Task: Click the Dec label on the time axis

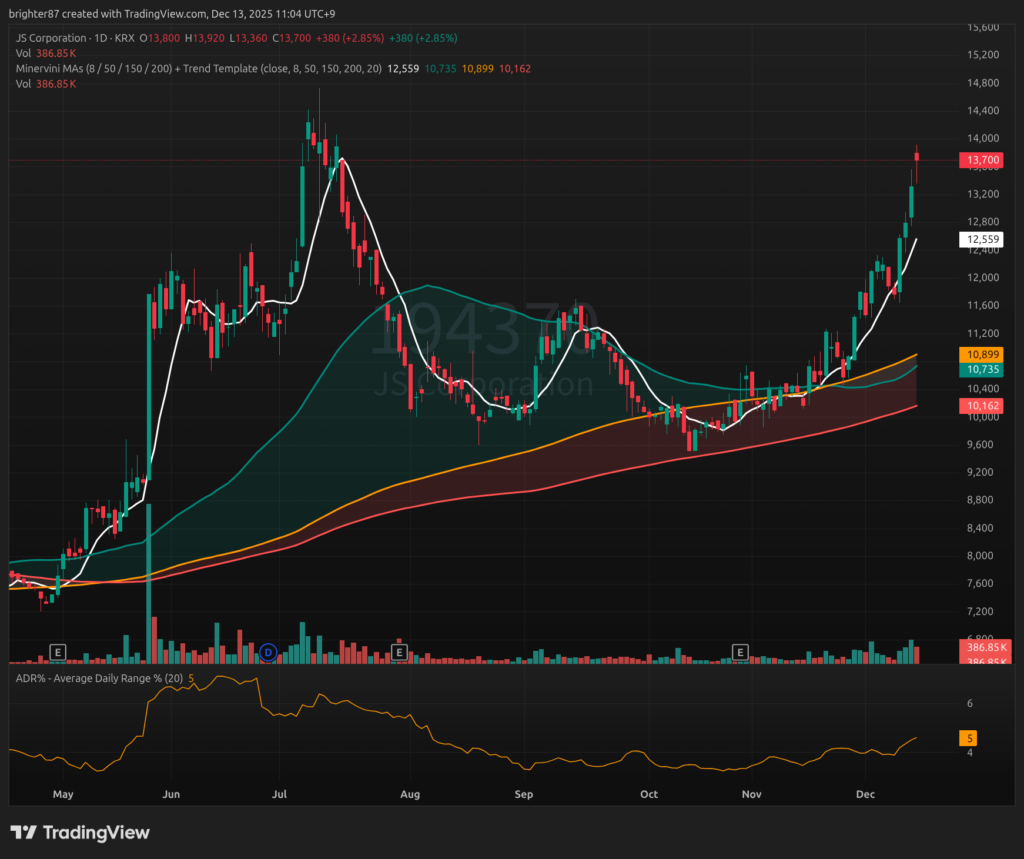Action: pyautogui.click(x=866, y=794)
